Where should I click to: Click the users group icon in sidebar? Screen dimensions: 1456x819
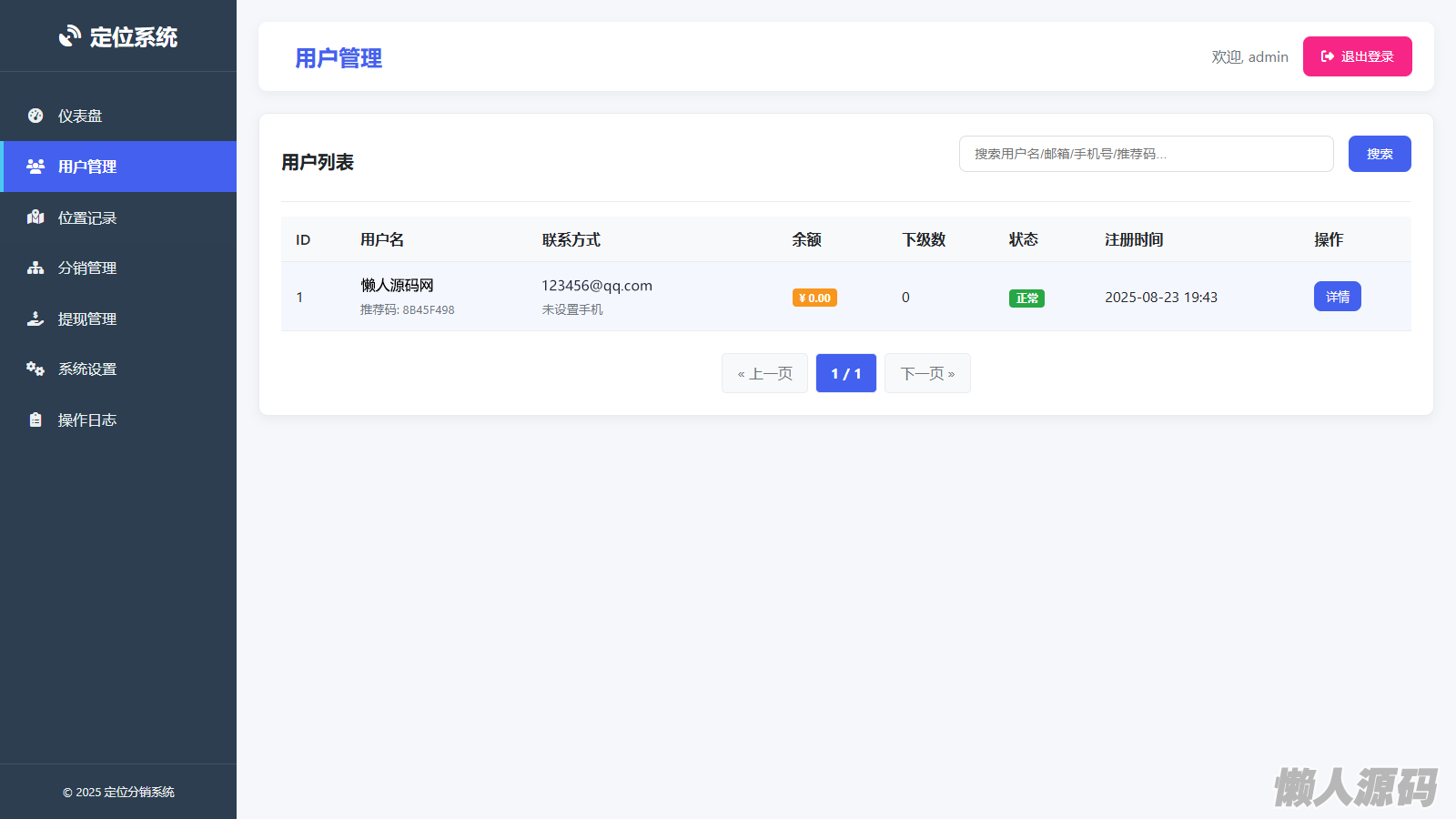point(35,167)
